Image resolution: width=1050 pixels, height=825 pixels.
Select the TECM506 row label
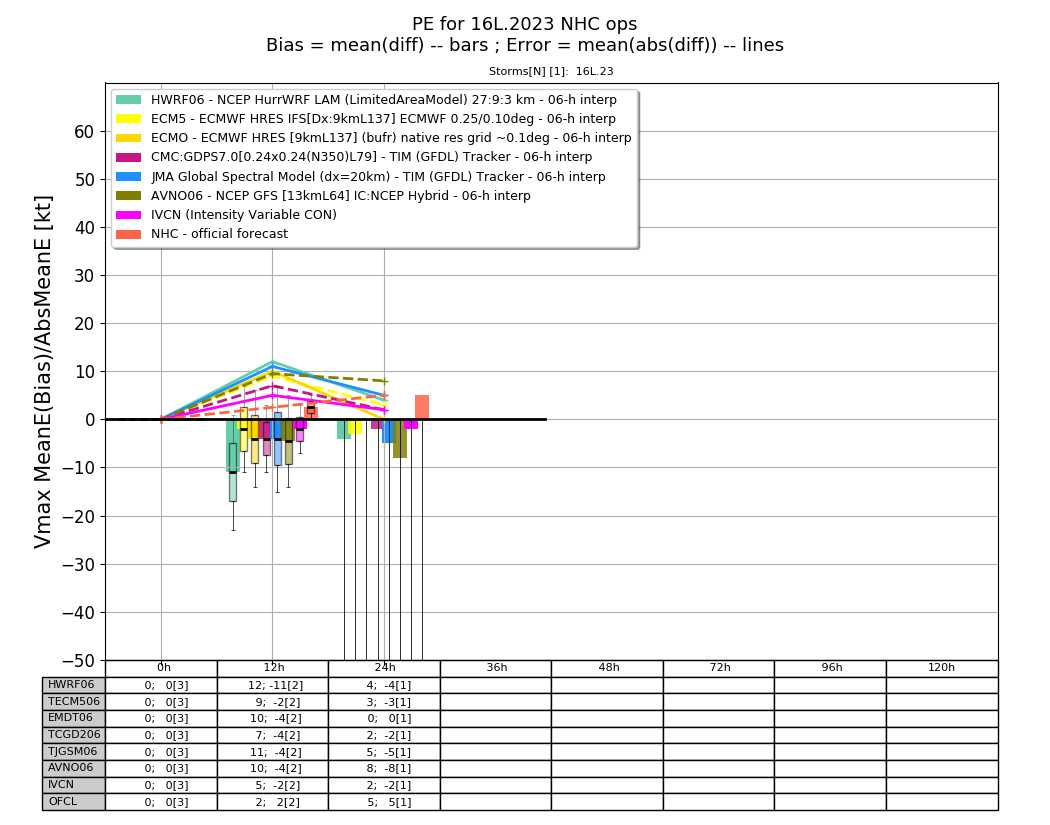pos(74,702)
